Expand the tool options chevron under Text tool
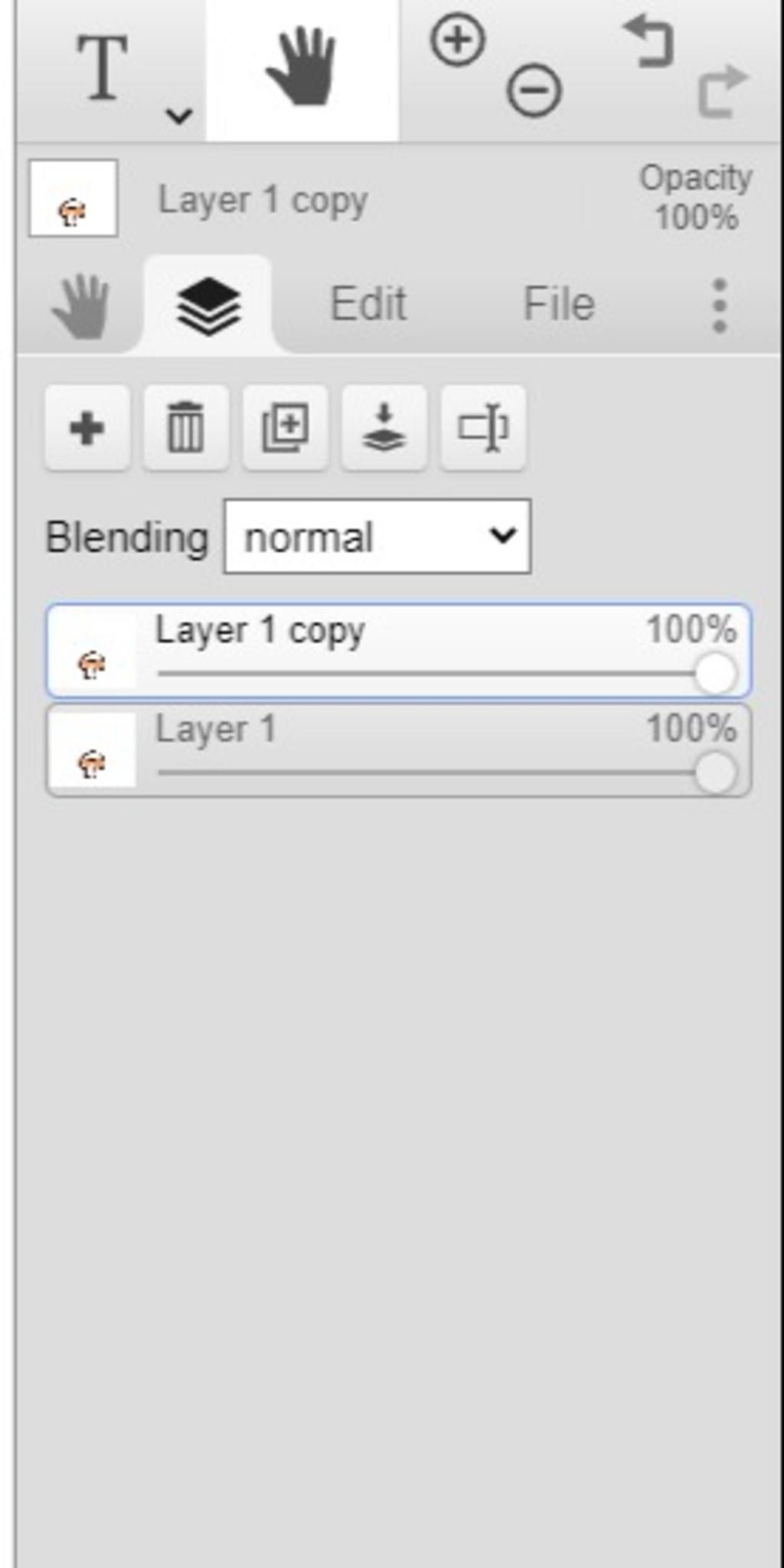The height and width of the screenshot is (1568, 784). coord(179,116)
